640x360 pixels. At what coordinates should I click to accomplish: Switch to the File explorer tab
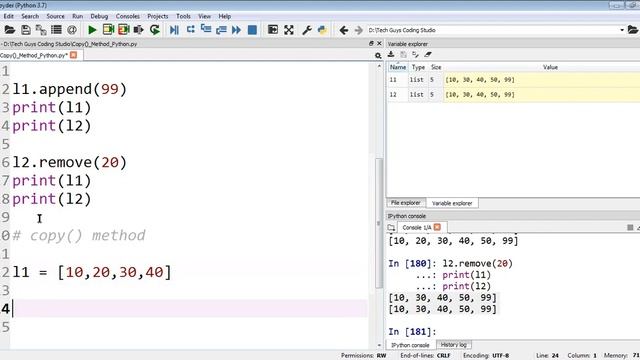(x=405, y=203)
